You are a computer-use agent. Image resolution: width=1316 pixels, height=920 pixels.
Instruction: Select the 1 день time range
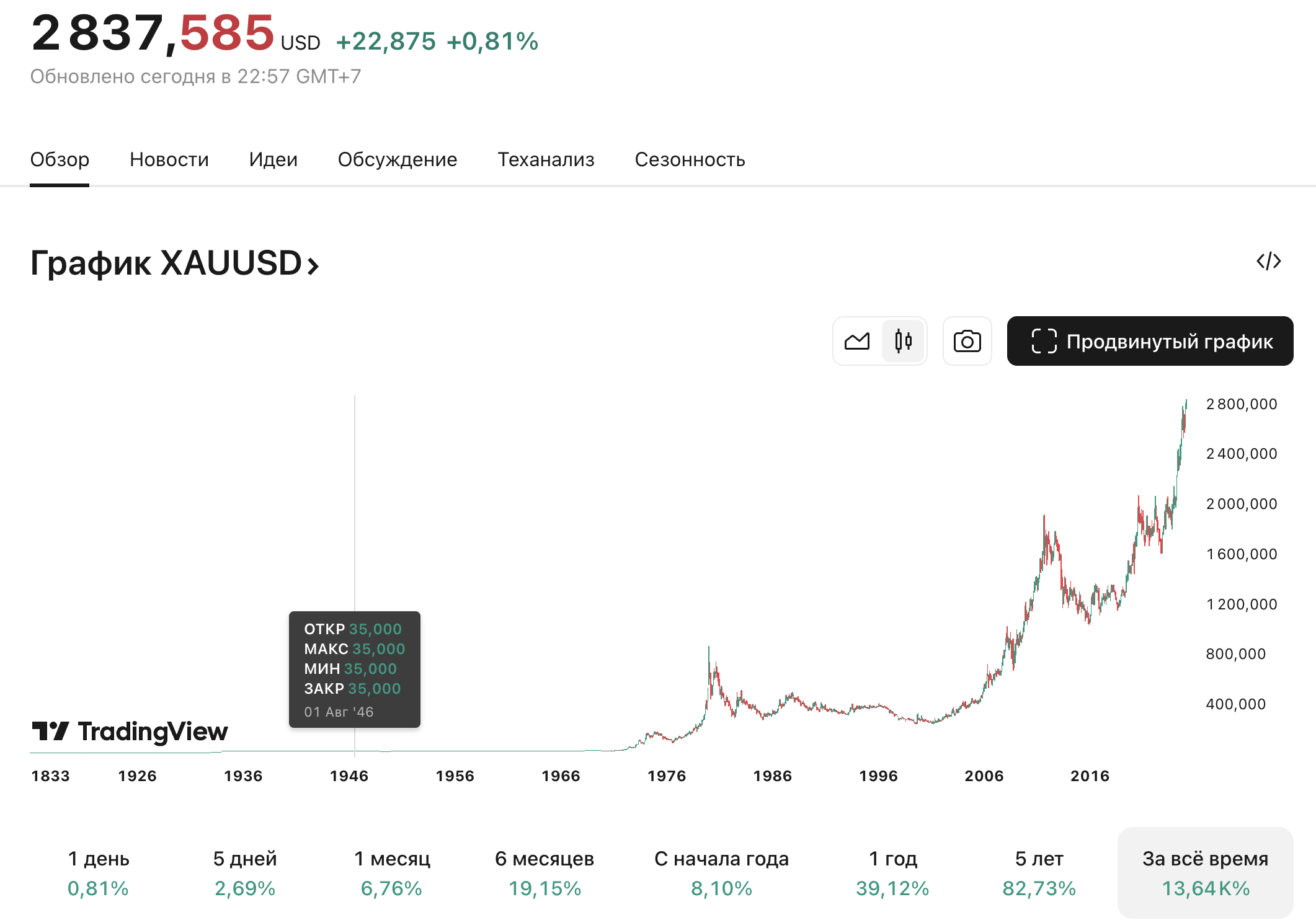click(98, 873)
